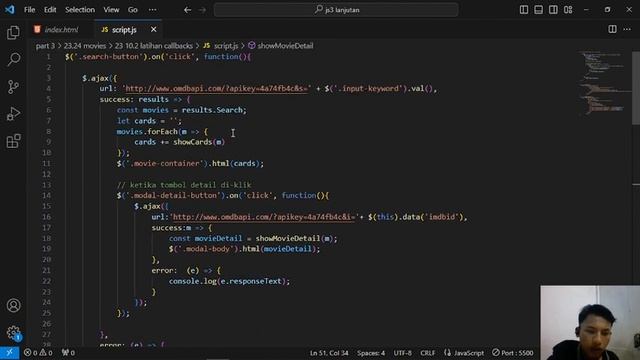Image resolution: width=640 pixels, height=360 pixels.
Task: Select '23.24 movies' breadcrumb segment
Action: (x=84, y=46)
